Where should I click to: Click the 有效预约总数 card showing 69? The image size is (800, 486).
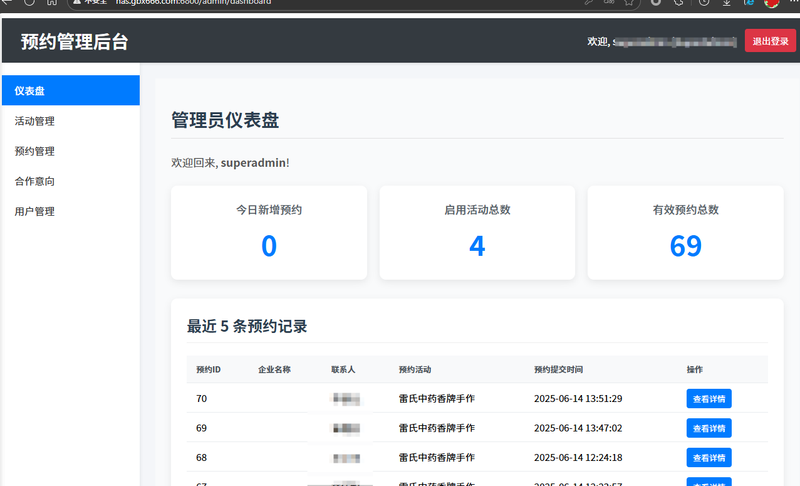click(685, 232)
